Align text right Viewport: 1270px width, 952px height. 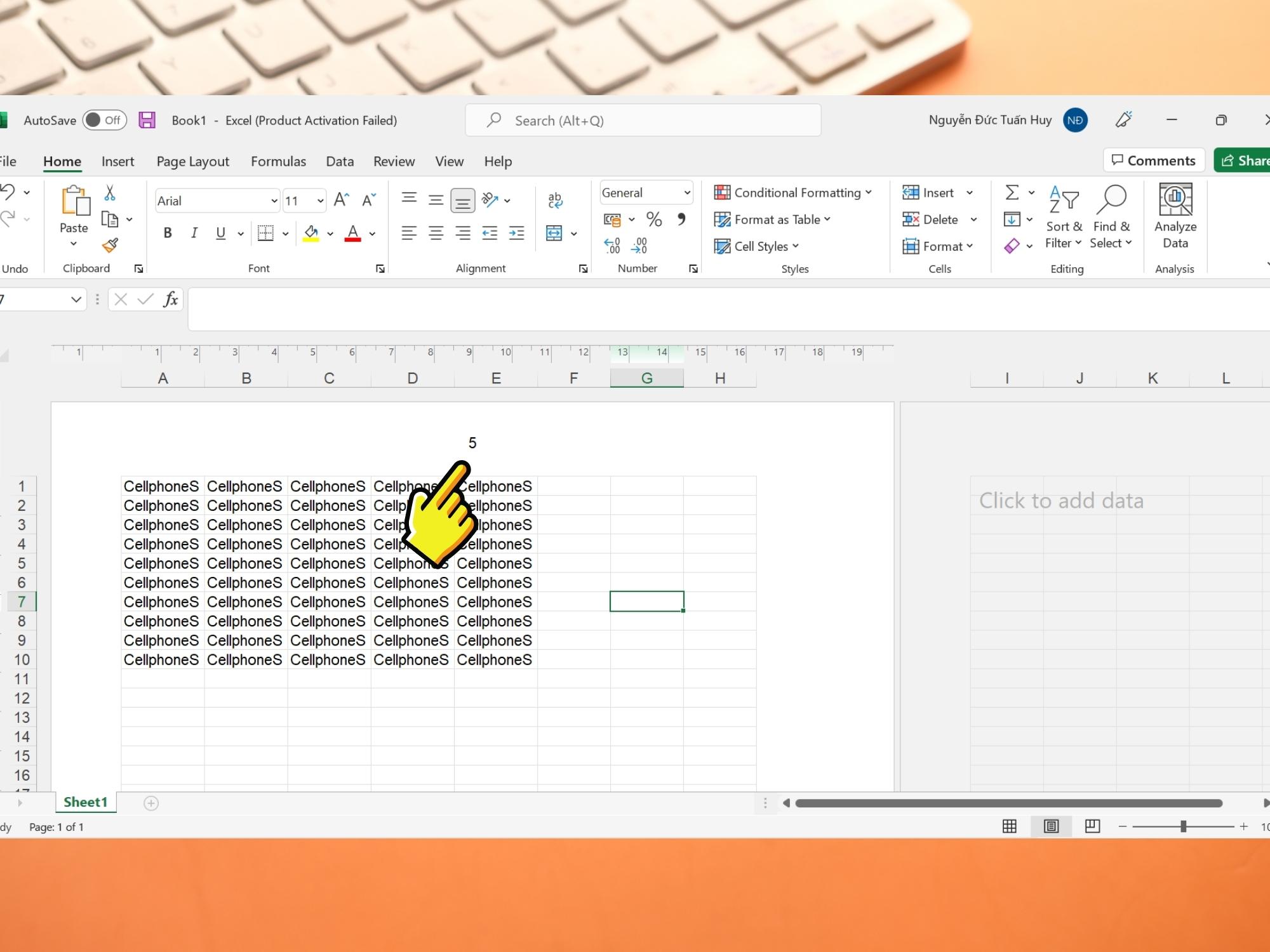[463, 233]
